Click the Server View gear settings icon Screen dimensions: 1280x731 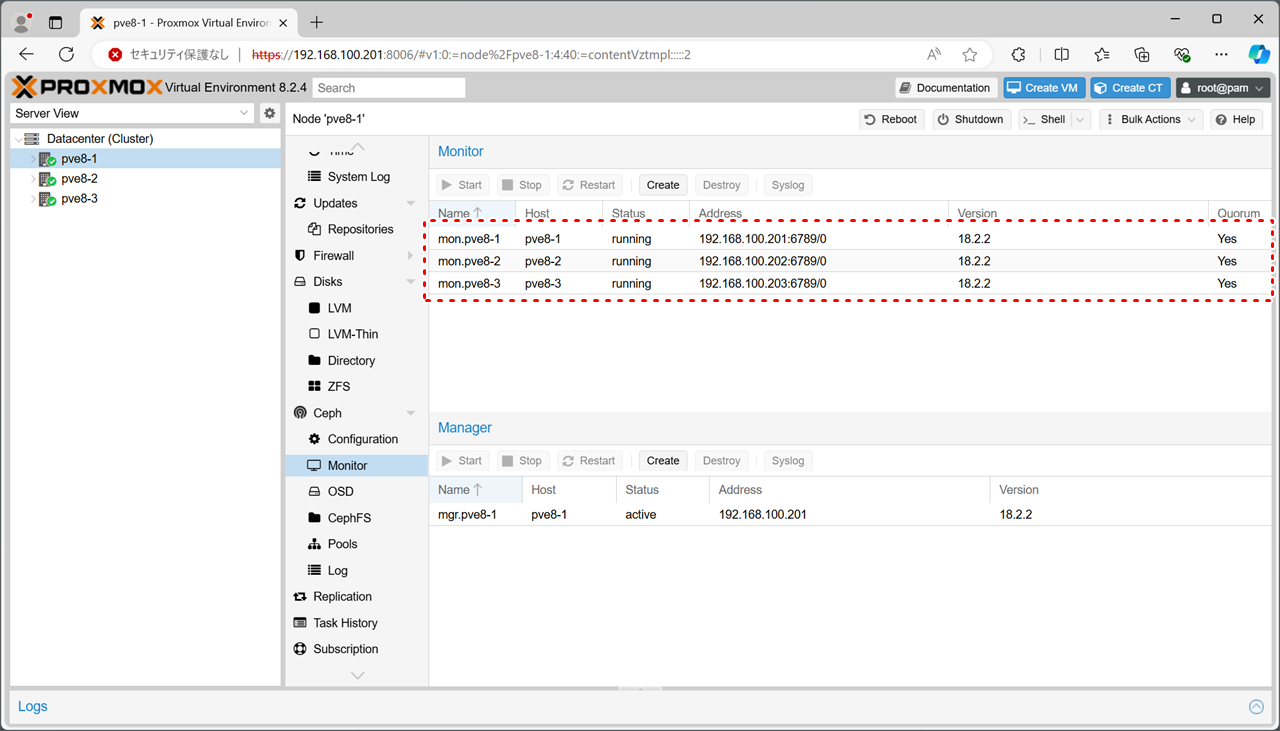coord(269,113)
